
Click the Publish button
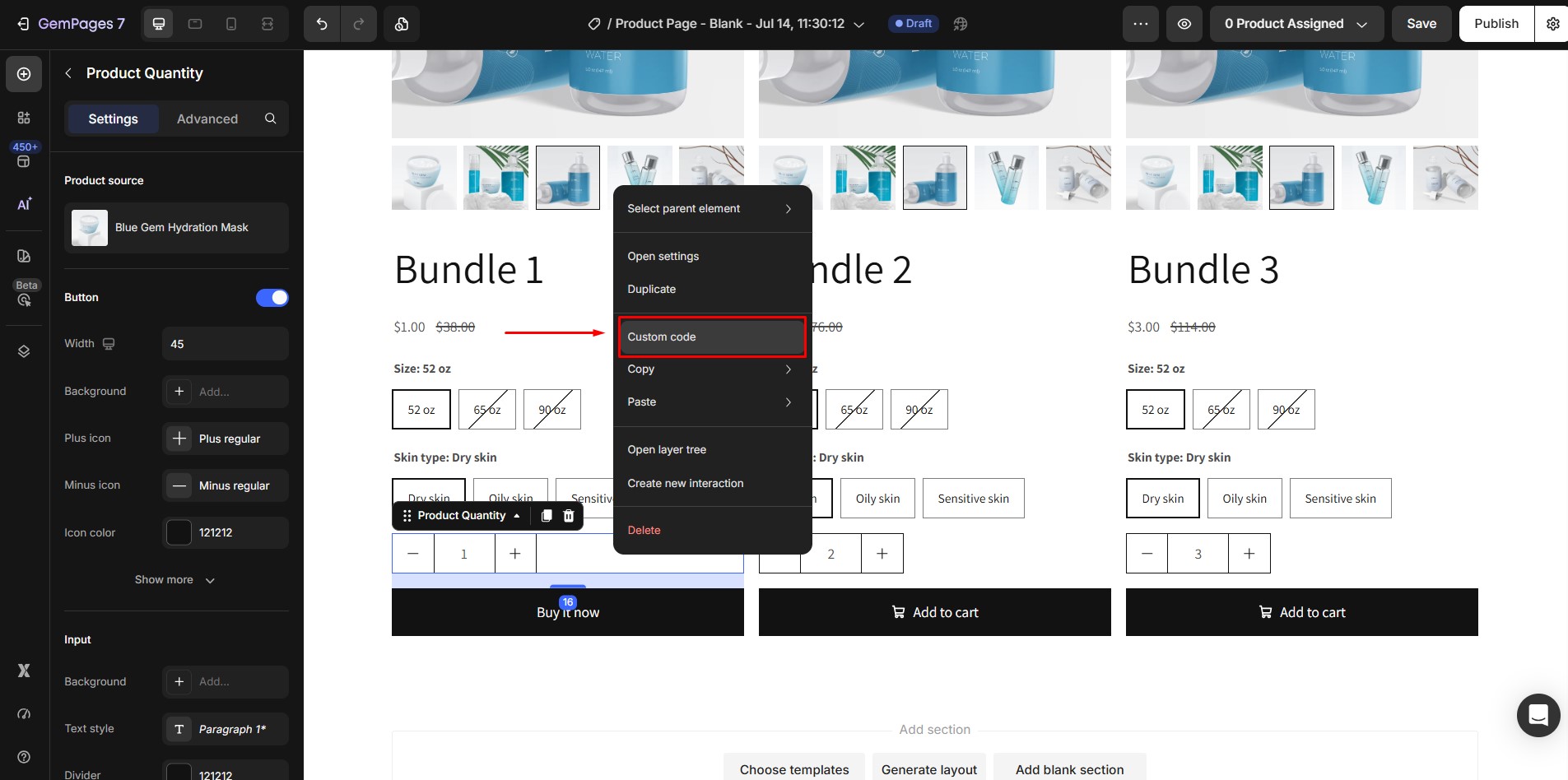[1496, 24]
